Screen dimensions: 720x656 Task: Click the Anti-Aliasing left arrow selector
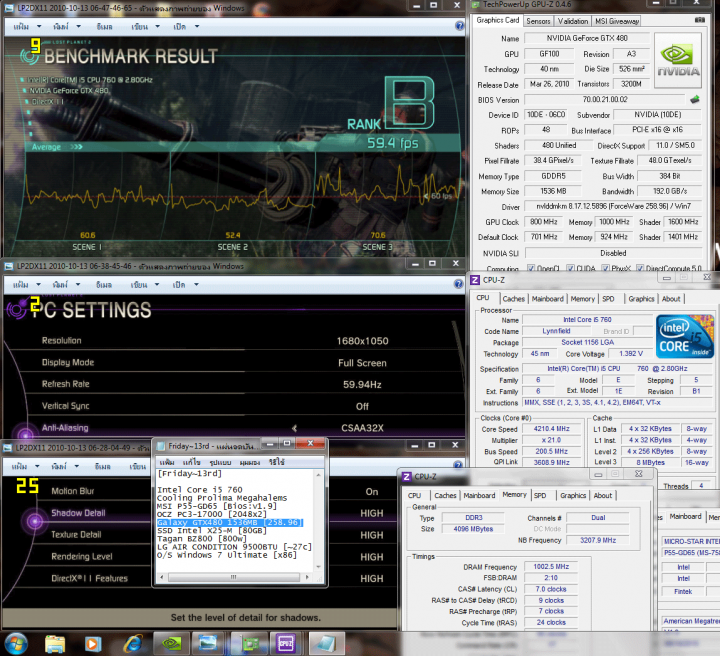294,428
